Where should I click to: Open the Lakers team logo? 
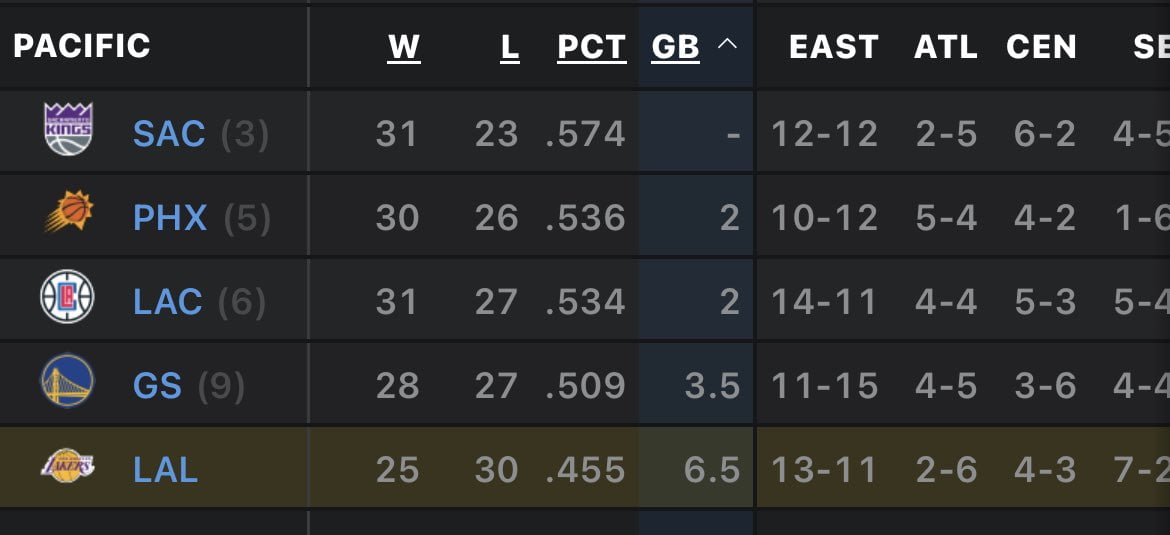67,466
